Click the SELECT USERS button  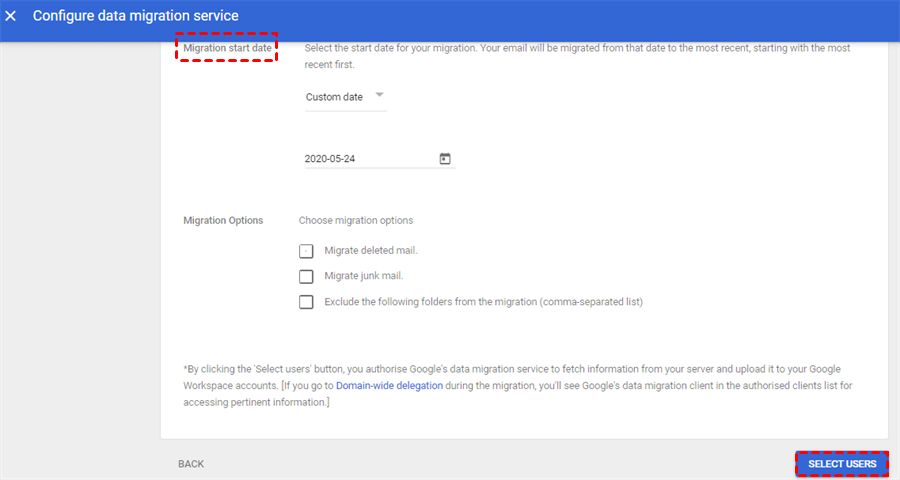click(x=842, y=464)
